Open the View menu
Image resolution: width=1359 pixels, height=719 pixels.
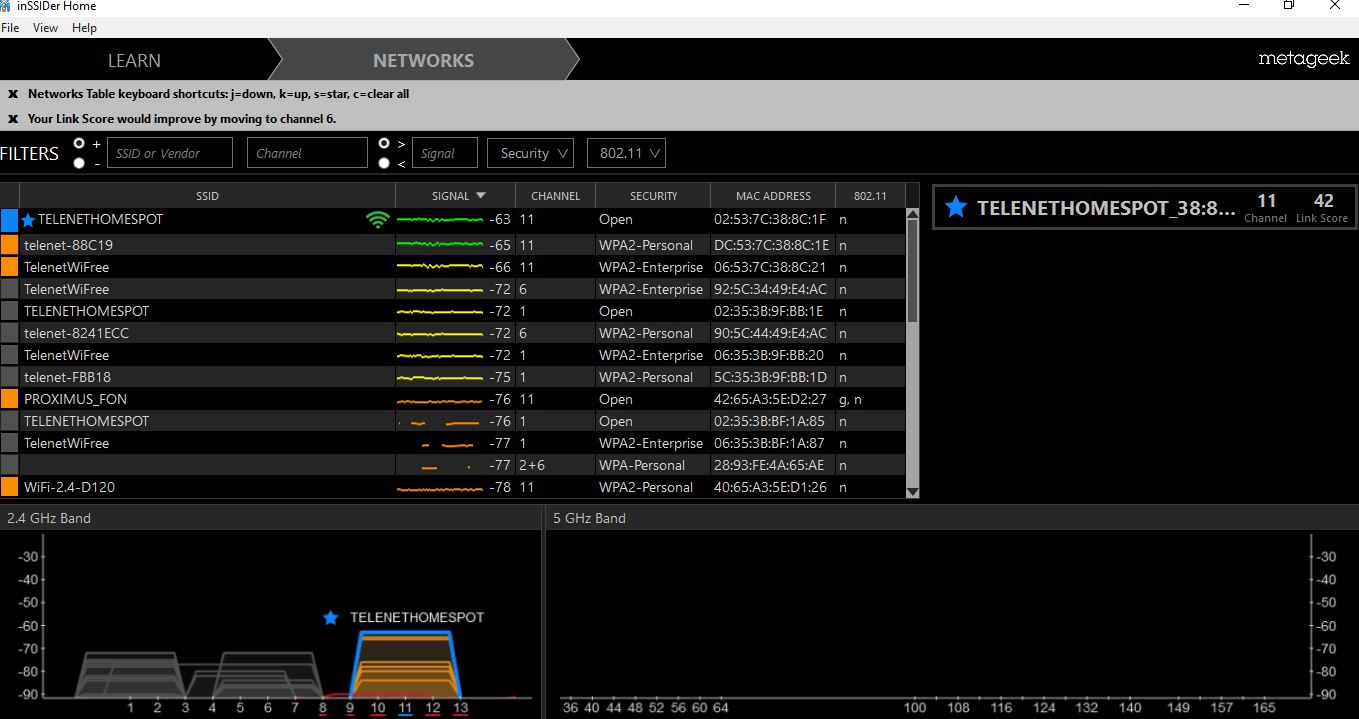[45, 28]
